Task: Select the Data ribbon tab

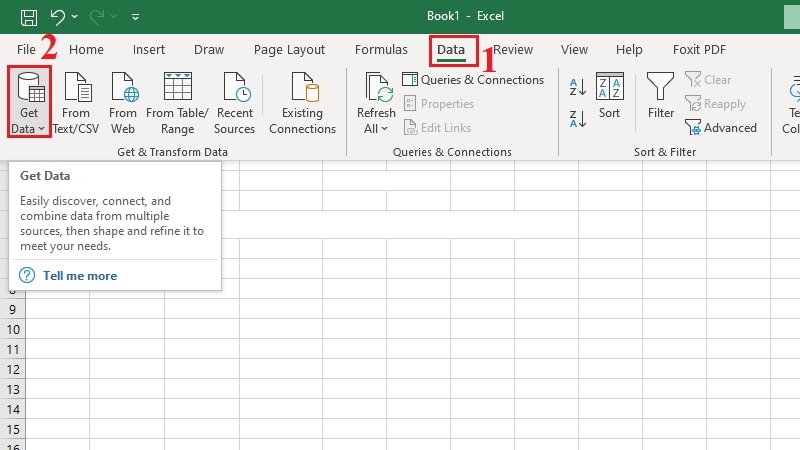Action: [x=451, y=49]
